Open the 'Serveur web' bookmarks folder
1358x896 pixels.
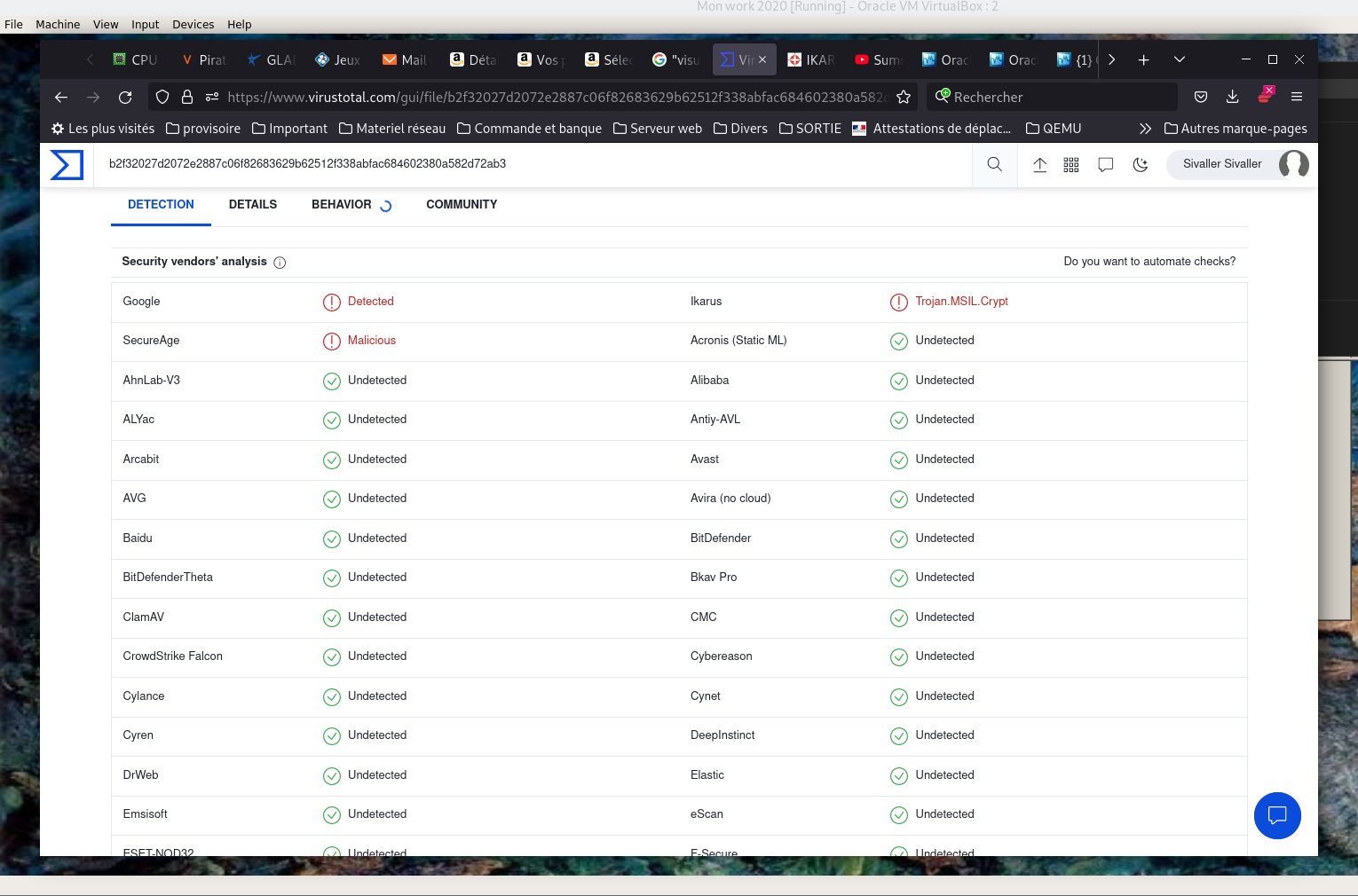[658, 129]
